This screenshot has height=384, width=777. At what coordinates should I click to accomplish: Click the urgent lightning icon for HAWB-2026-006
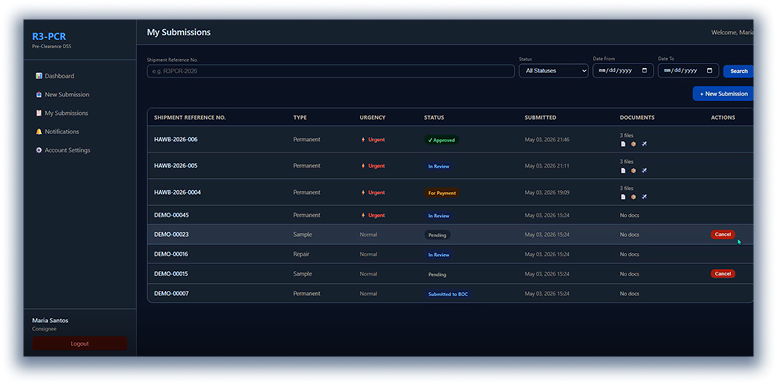[x=363, y=140]
